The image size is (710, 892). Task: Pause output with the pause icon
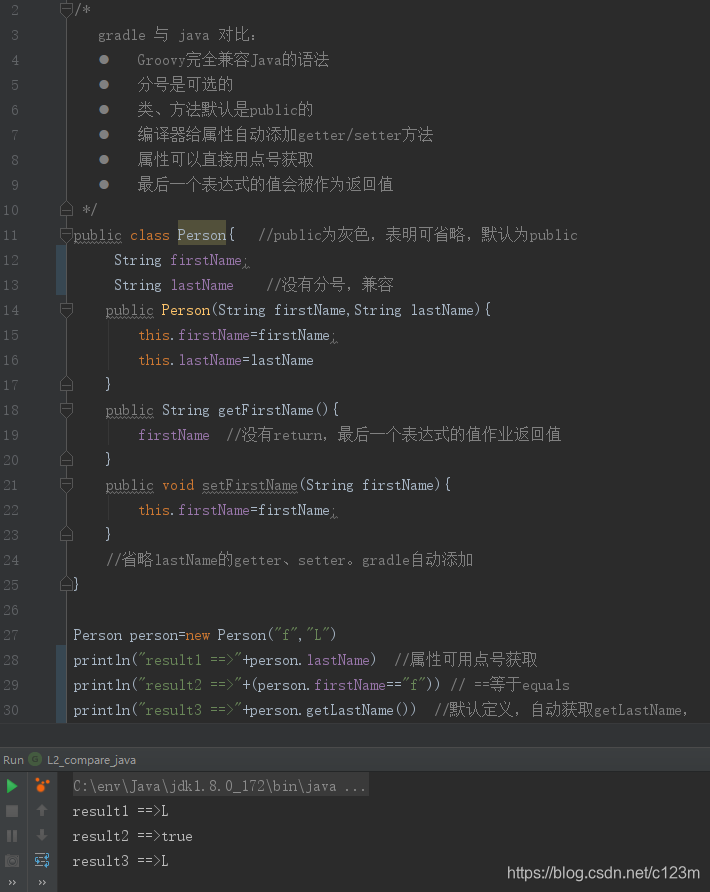pos(11,836)
